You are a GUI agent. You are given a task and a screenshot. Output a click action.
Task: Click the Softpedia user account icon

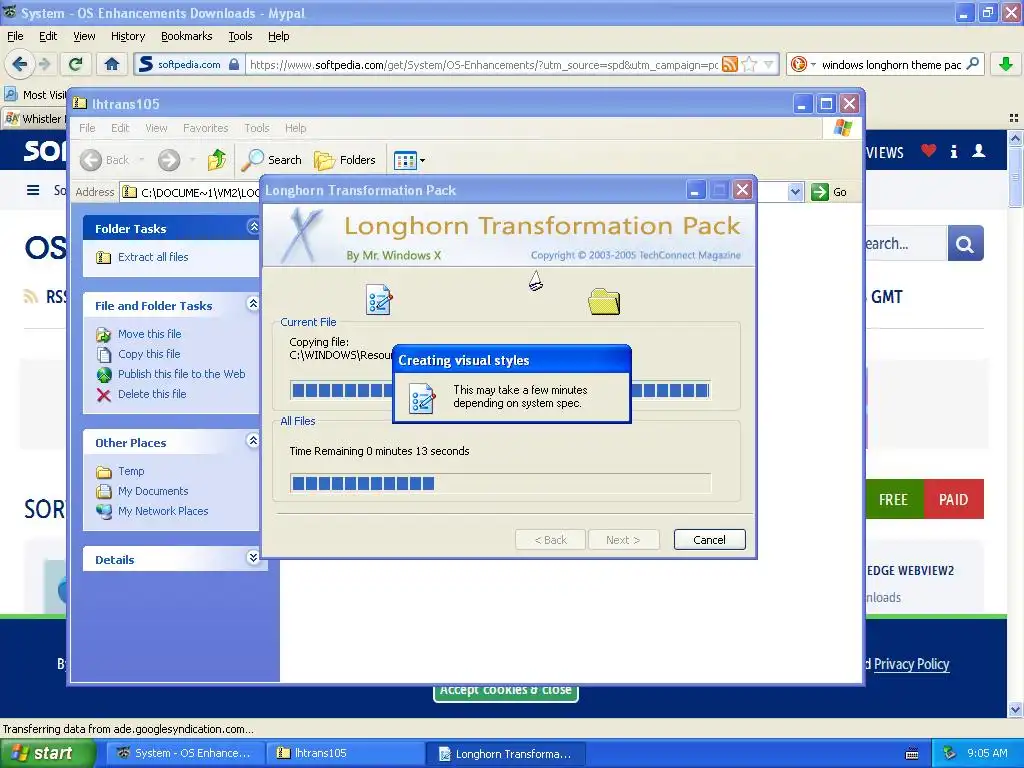click(x=978, y=151)
